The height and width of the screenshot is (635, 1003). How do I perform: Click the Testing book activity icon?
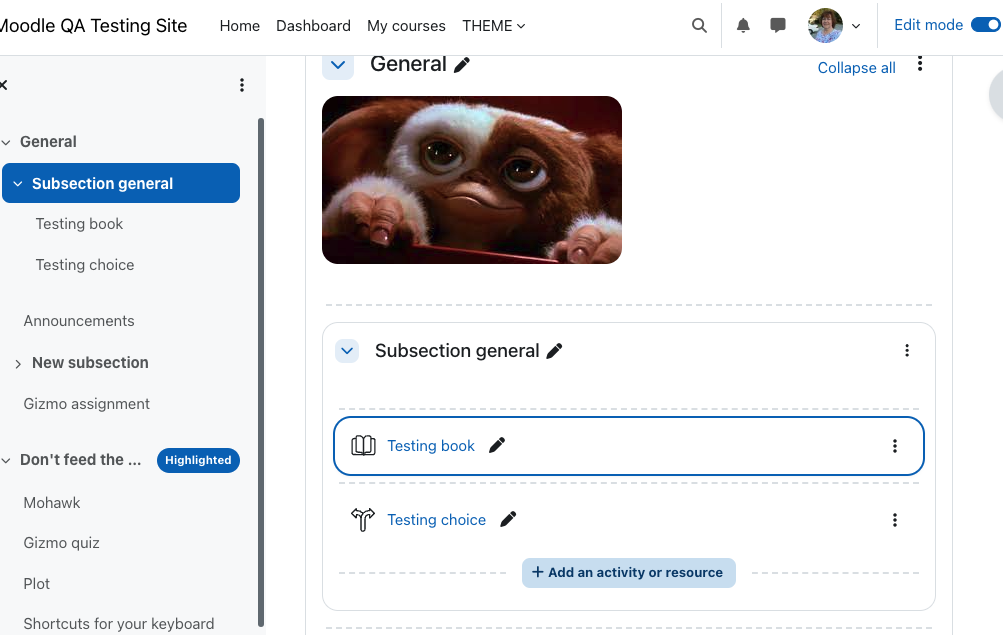click(x=363, y=446)
